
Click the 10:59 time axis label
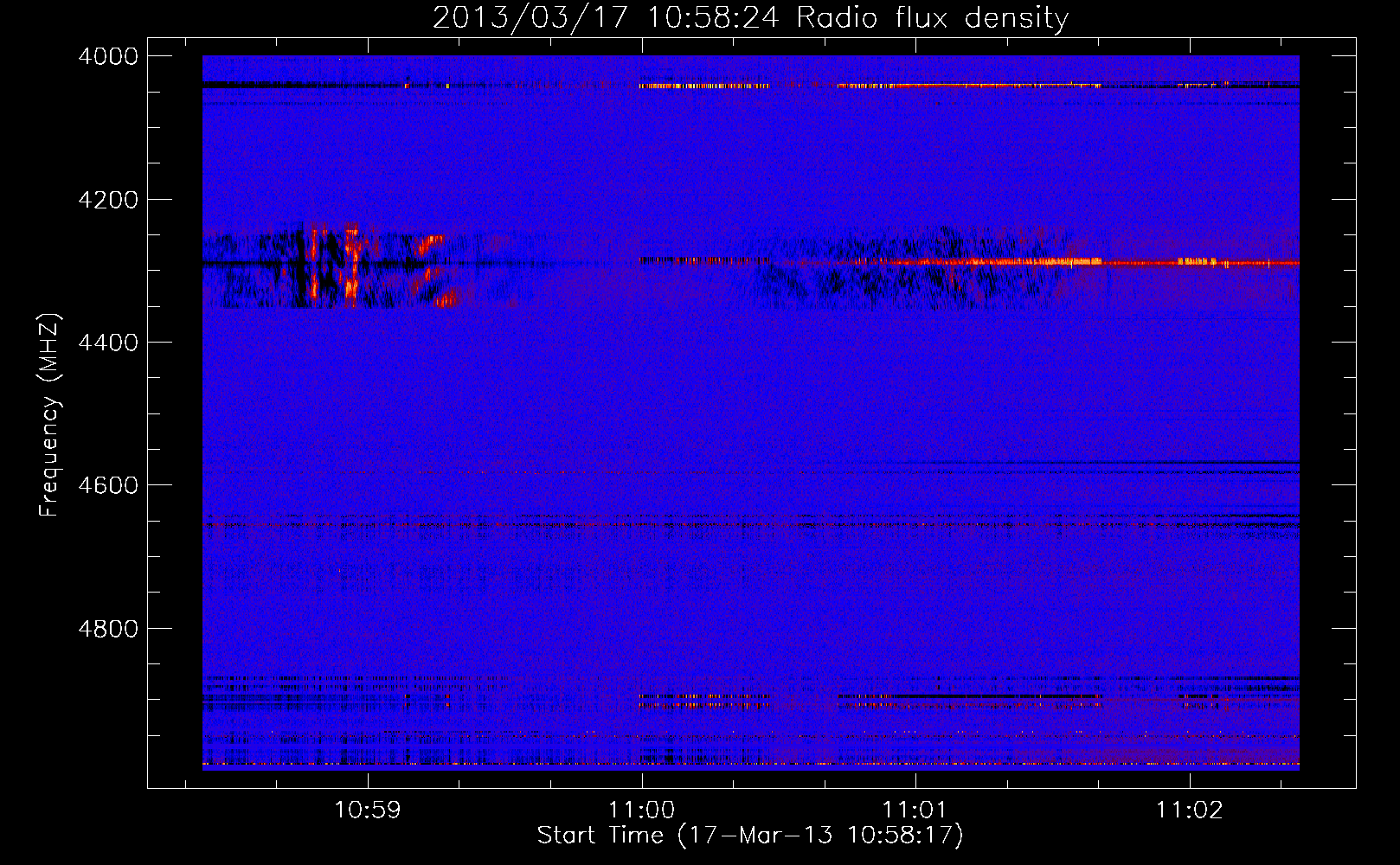(x=368, y=810)
